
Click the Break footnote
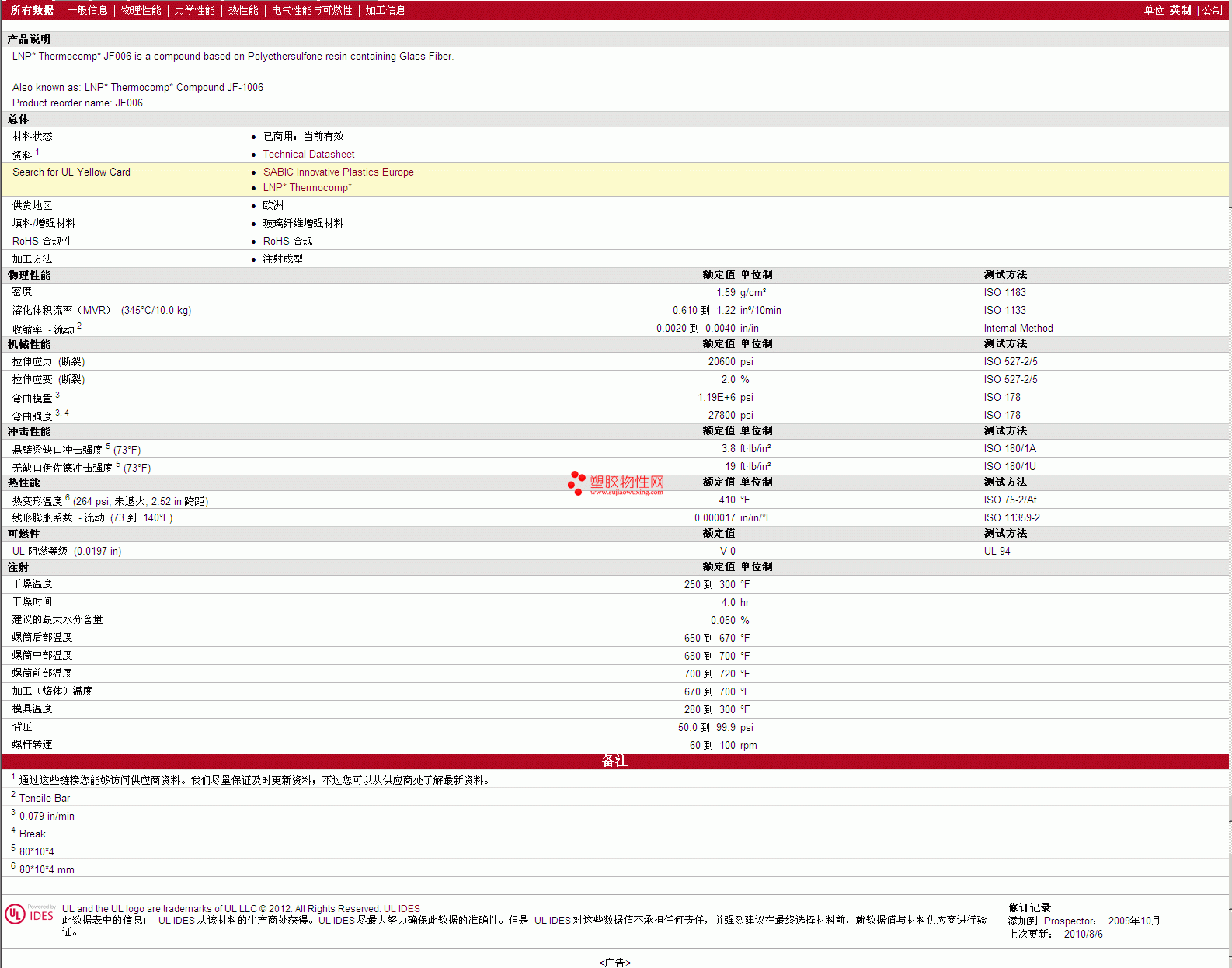point(32,834)
